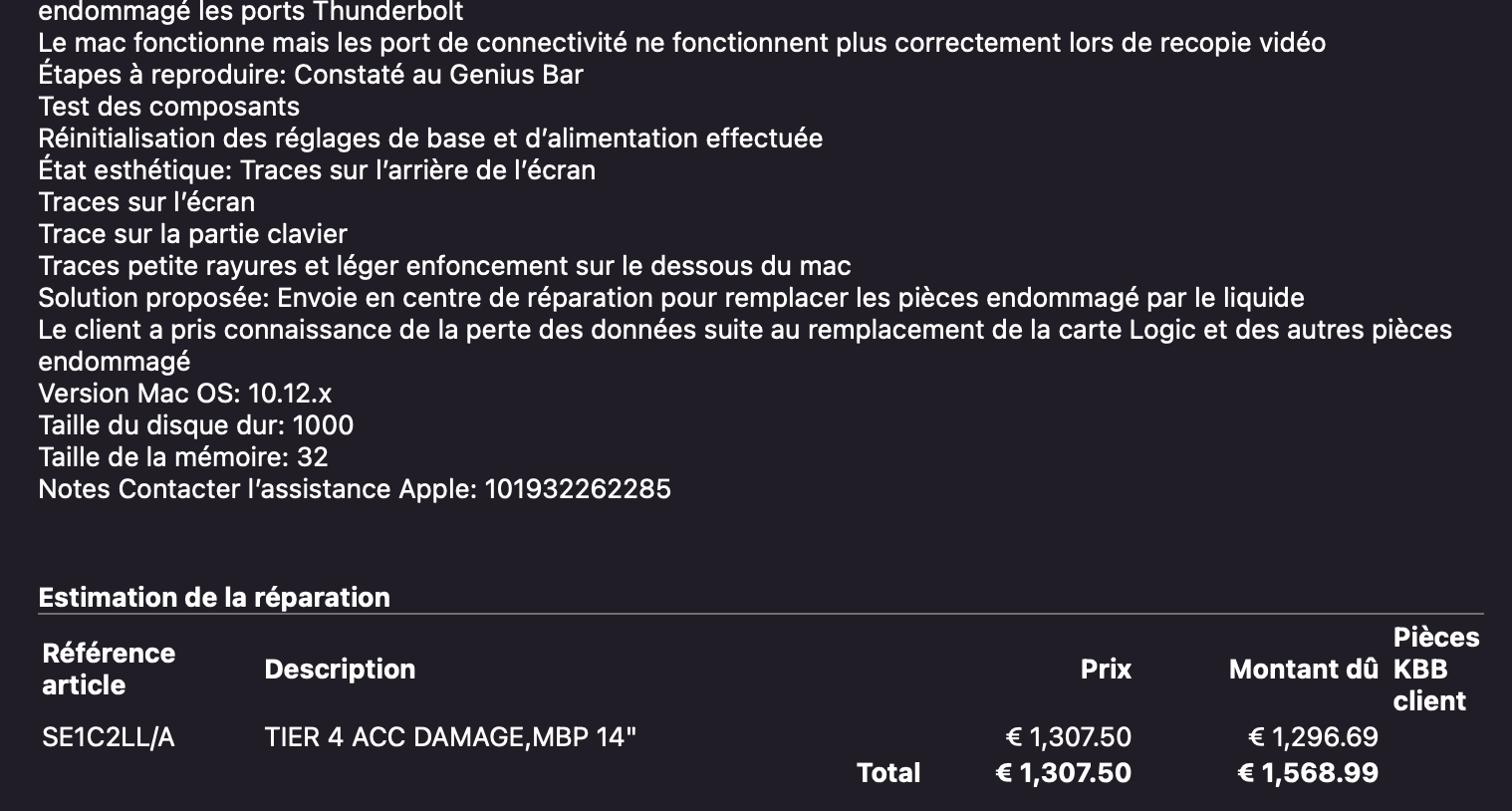Click the "Étapes à reproduire" line
The height and width of the screenshot is (811, 1512).
[x=311, y=75]
